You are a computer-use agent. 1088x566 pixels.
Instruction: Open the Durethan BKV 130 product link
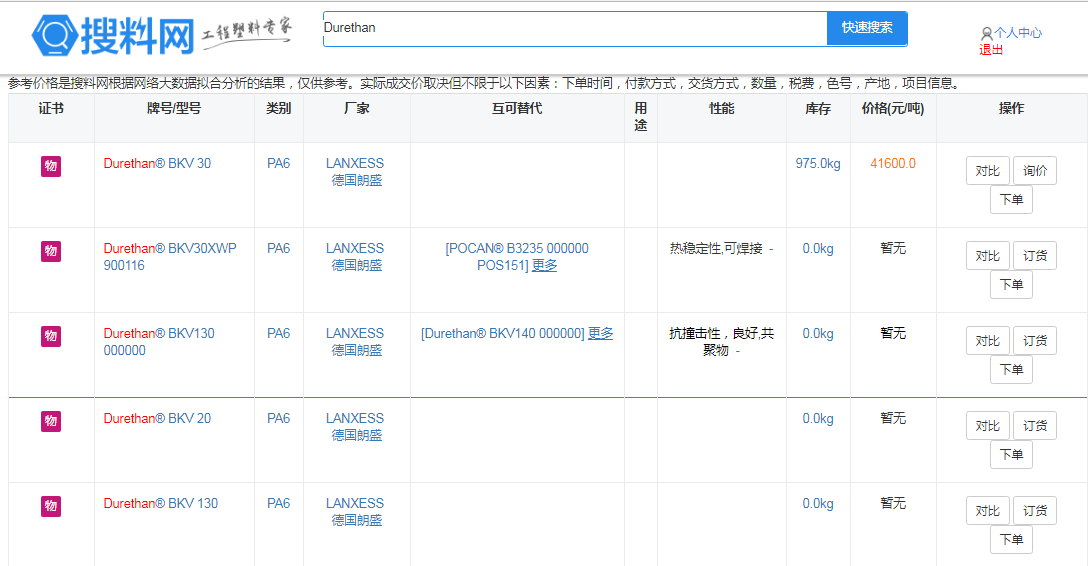point(161,503)
